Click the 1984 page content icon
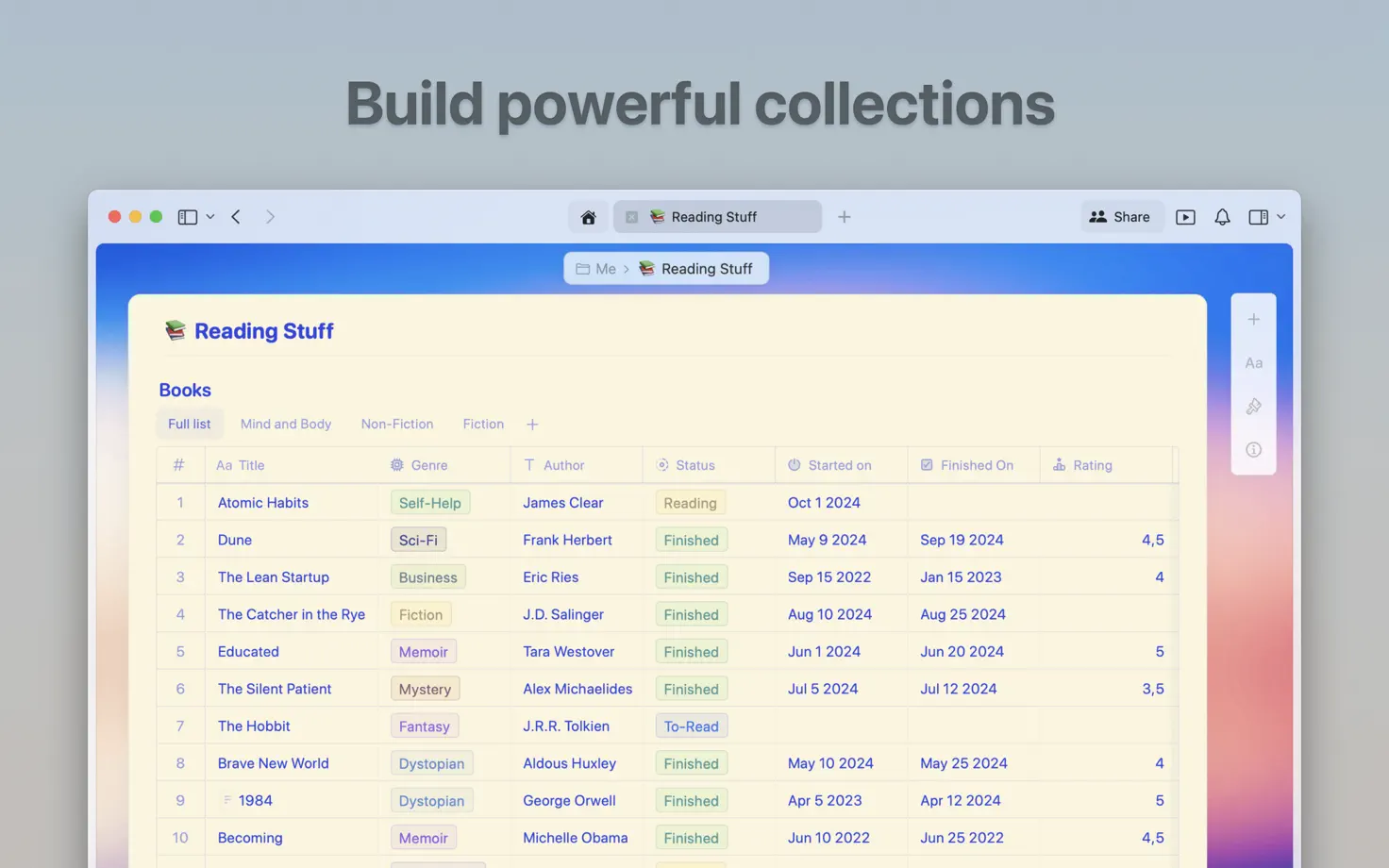The width and height of the screenshot is (1389, 868). click(x=227, y=800)
